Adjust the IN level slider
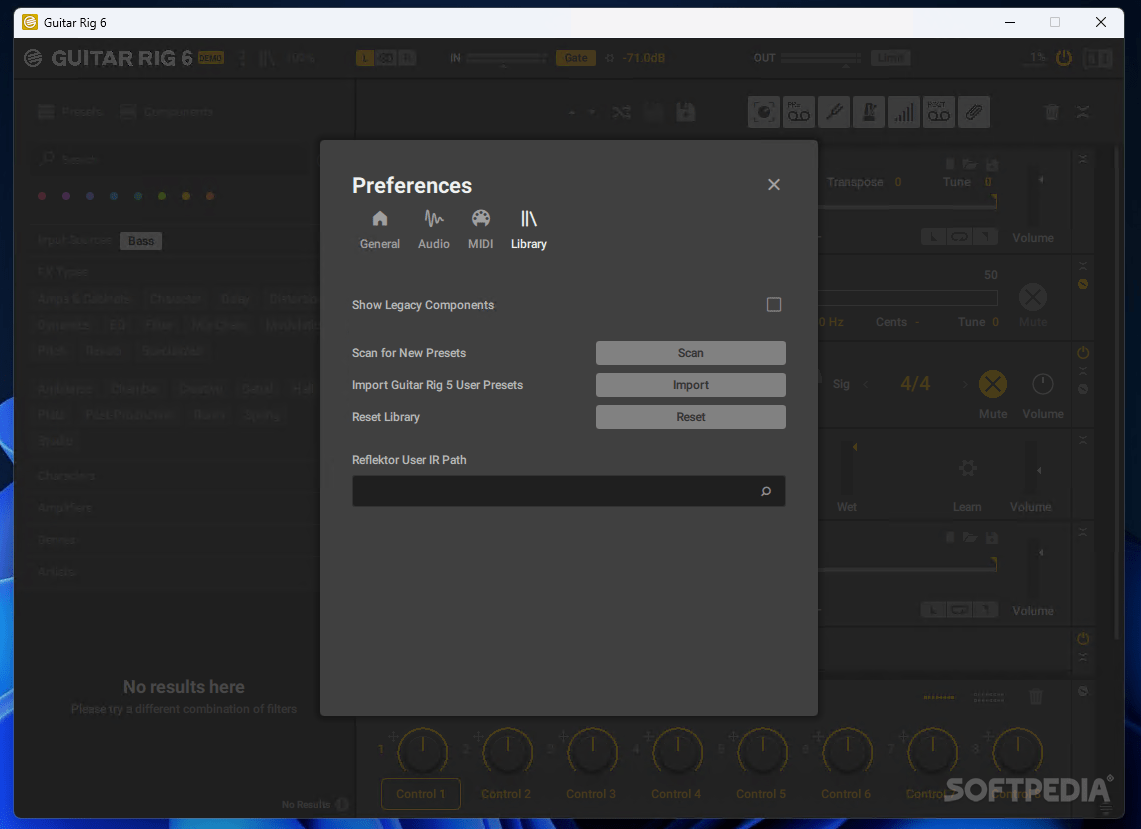Screen dimensions: 1141x829 pos(506,58)
